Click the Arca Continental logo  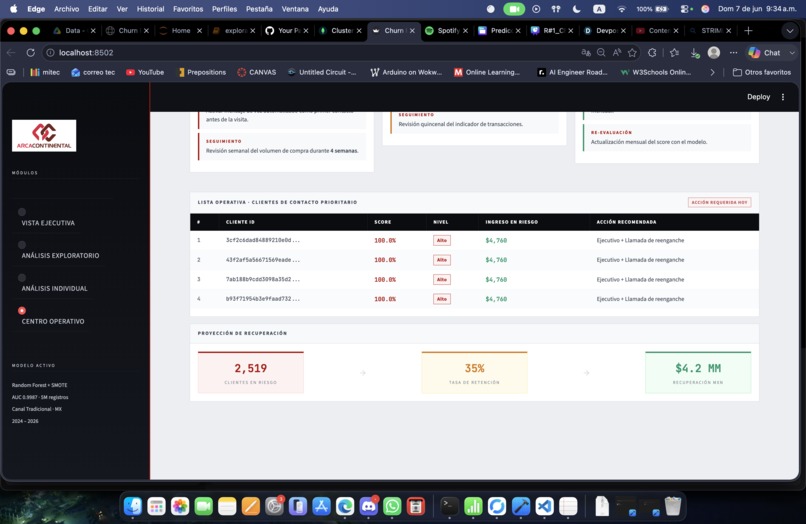pyautogui.click(x=44, y=136)
